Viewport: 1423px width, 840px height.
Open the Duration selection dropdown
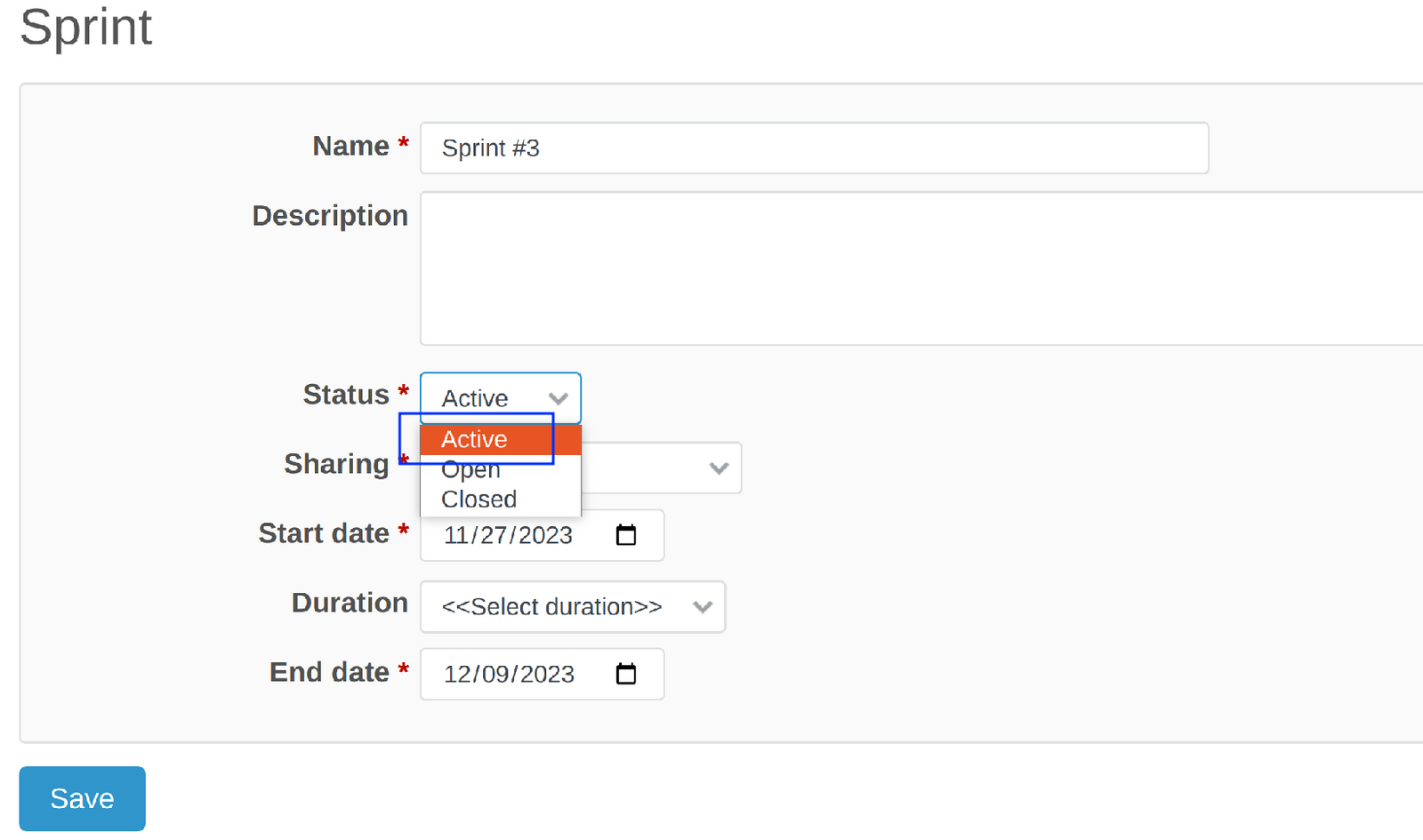point(572,607)
